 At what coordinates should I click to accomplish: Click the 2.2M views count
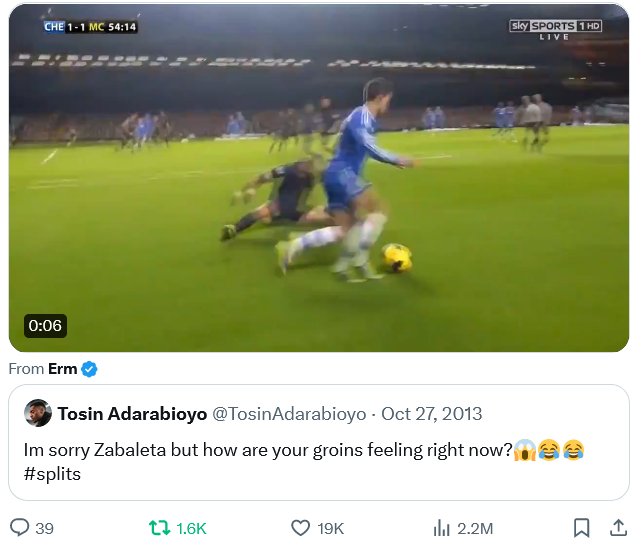[475, 529]
